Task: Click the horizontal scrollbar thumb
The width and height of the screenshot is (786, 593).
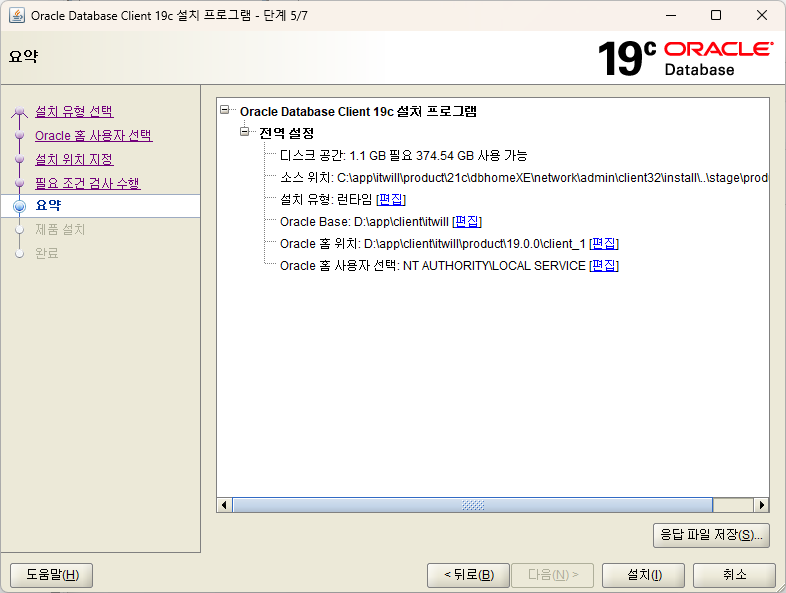Action: click(x=473, y=505)
